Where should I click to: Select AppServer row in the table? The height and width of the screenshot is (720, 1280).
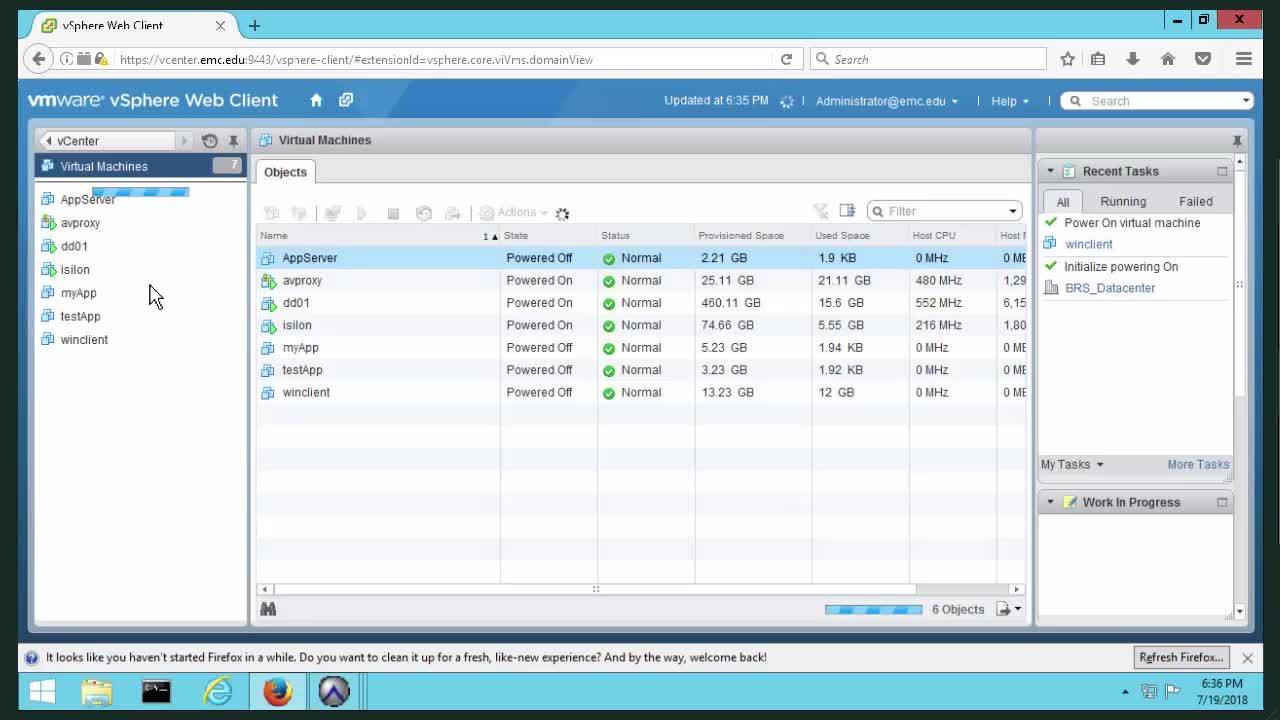(642, 258)
